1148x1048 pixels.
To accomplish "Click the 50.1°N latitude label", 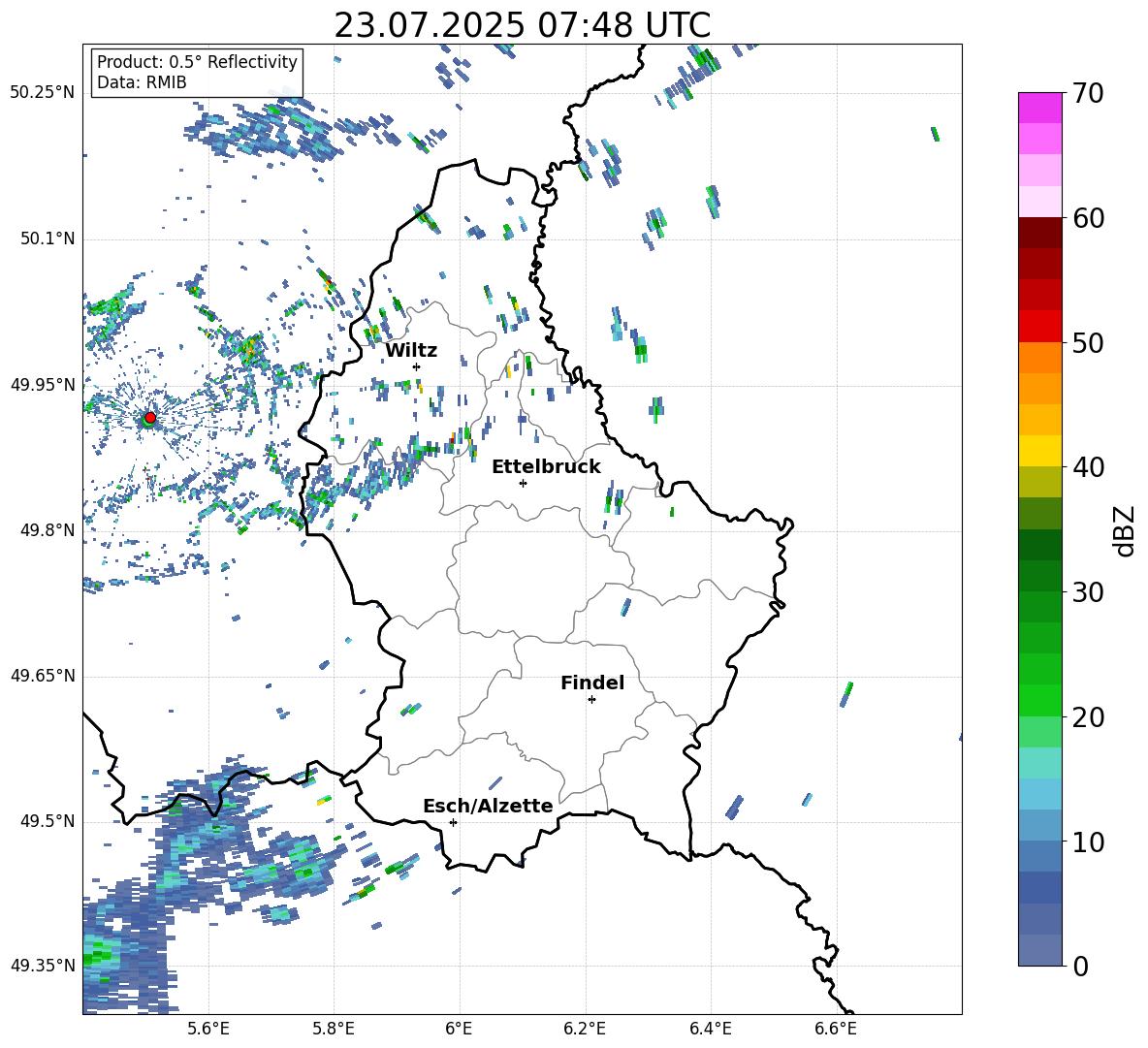I will pos(48,239).
